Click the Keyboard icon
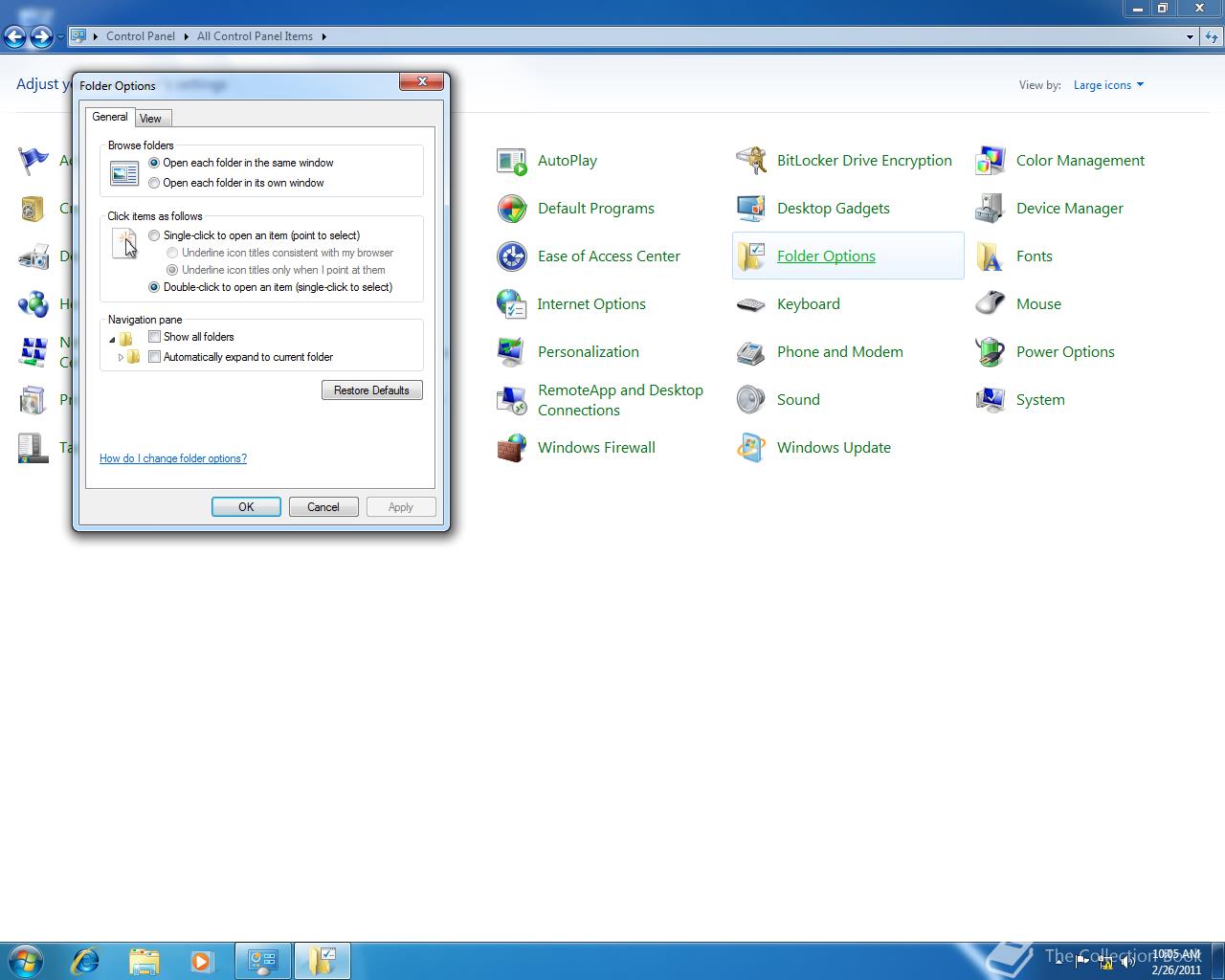1225x980 pixels. 751,304
